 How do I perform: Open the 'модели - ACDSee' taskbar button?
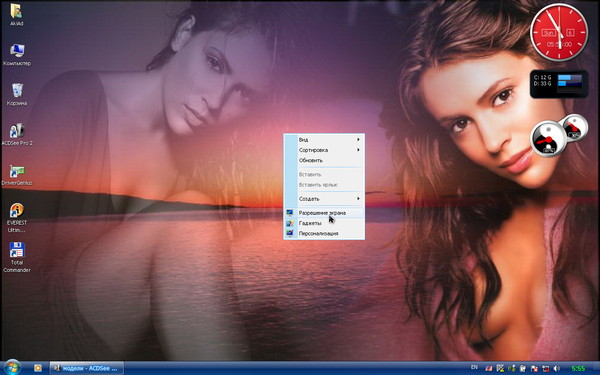coord(87,368)
